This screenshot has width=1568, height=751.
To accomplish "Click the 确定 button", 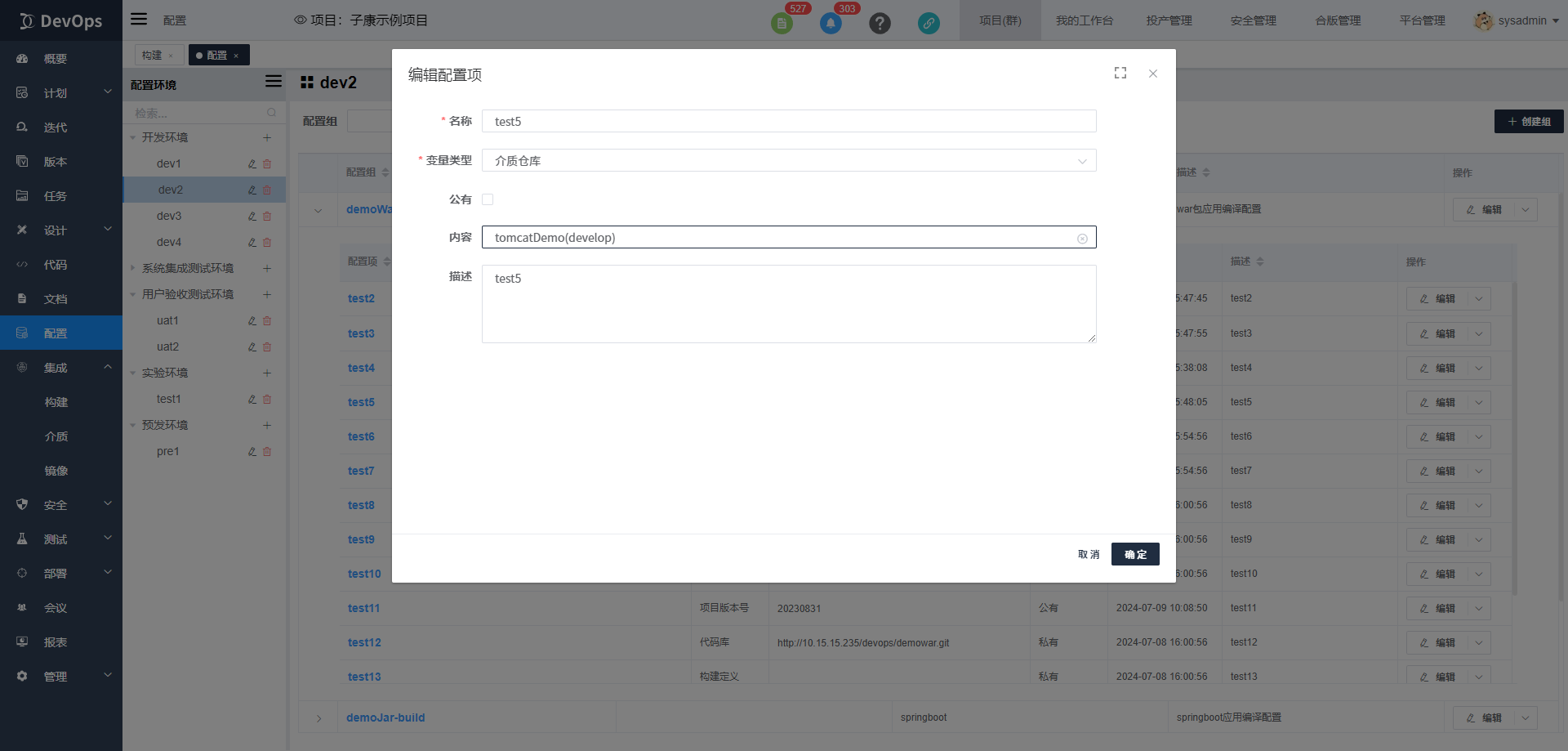I will pos(1135,554).
